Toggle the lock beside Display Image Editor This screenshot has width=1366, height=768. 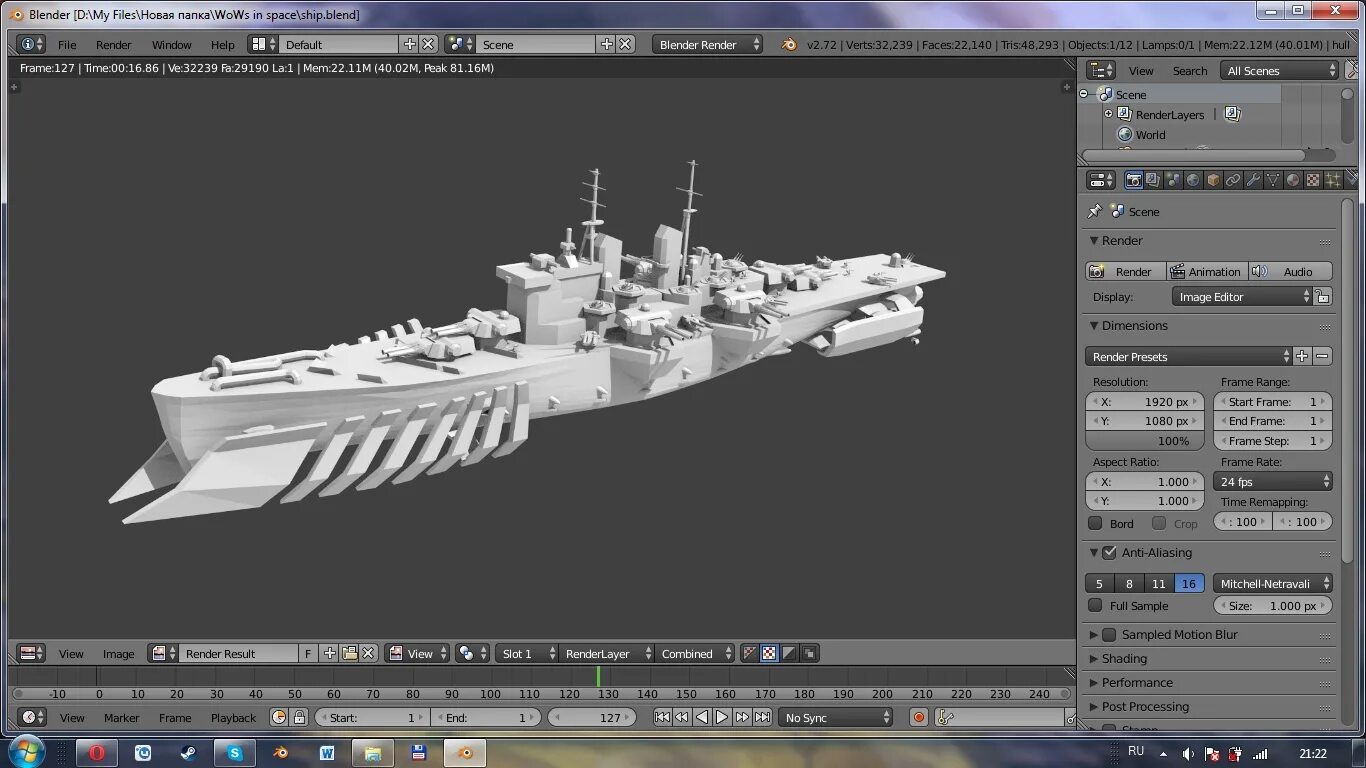click(x=1323, y=296)
